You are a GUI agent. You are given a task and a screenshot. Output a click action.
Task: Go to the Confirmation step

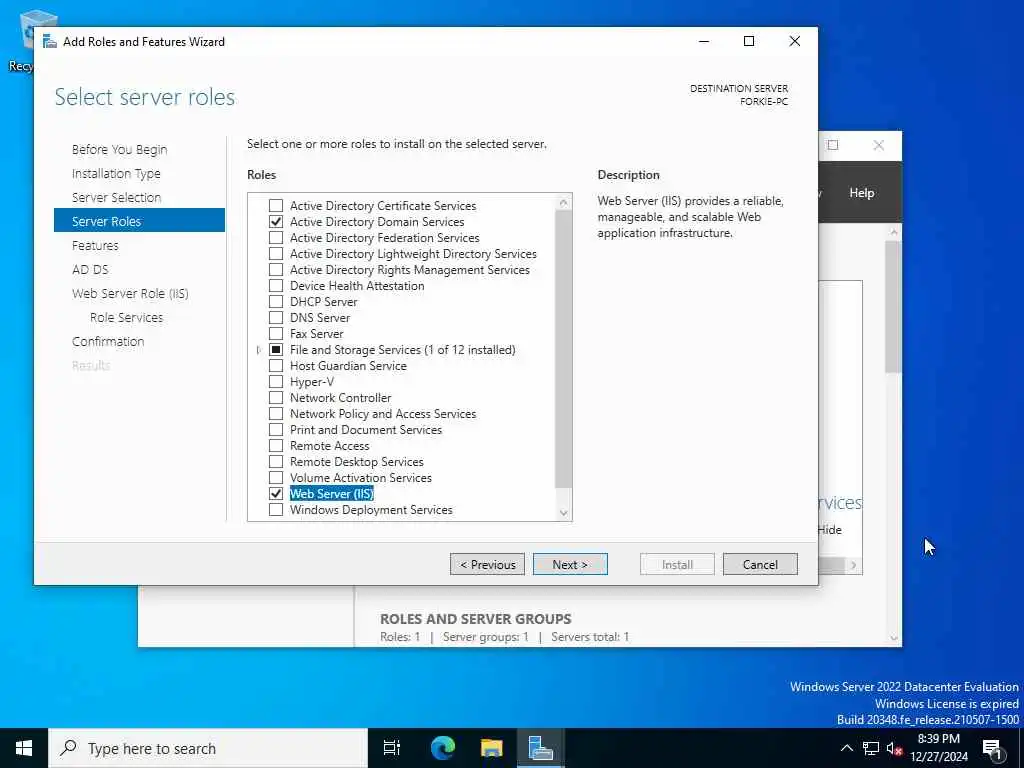[108, 342]
